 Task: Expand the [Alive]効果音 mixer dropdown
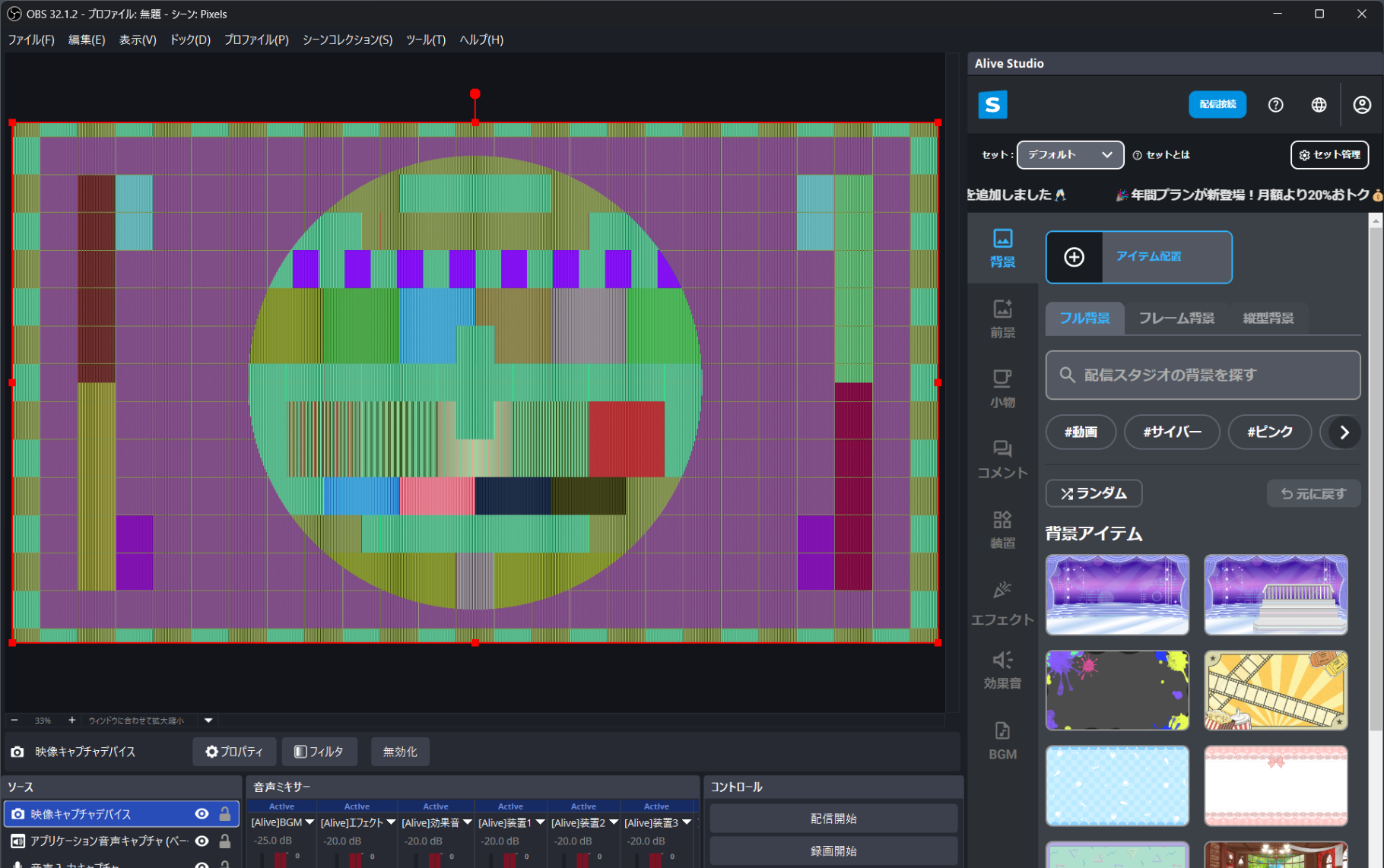coord(467,822)
